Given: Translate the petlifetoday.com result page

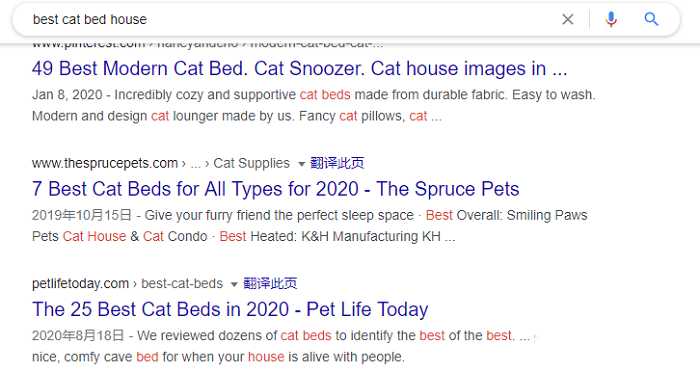Looking at the screenshot, I should pos(270,283).
